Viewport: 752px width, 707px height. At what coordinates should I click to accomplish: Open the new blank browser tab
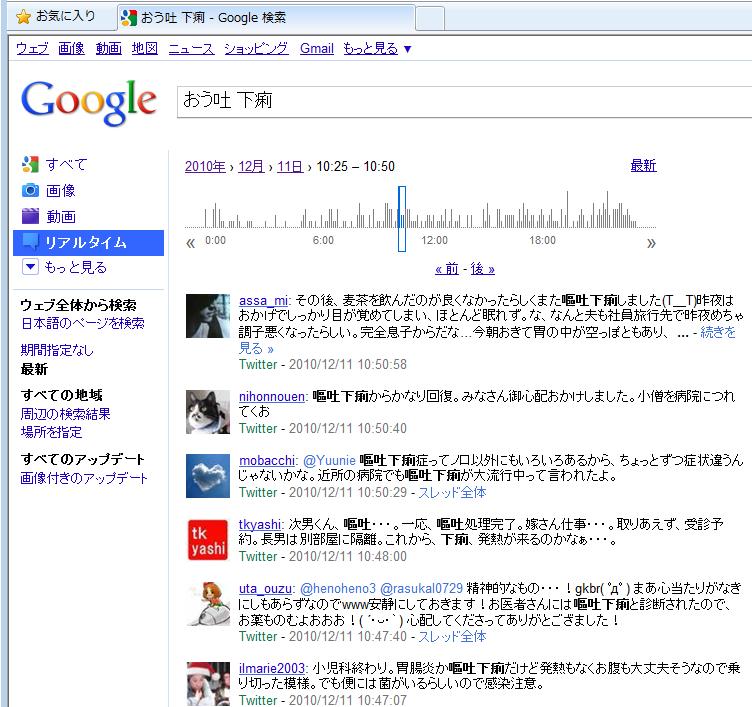tap(430, 18)
